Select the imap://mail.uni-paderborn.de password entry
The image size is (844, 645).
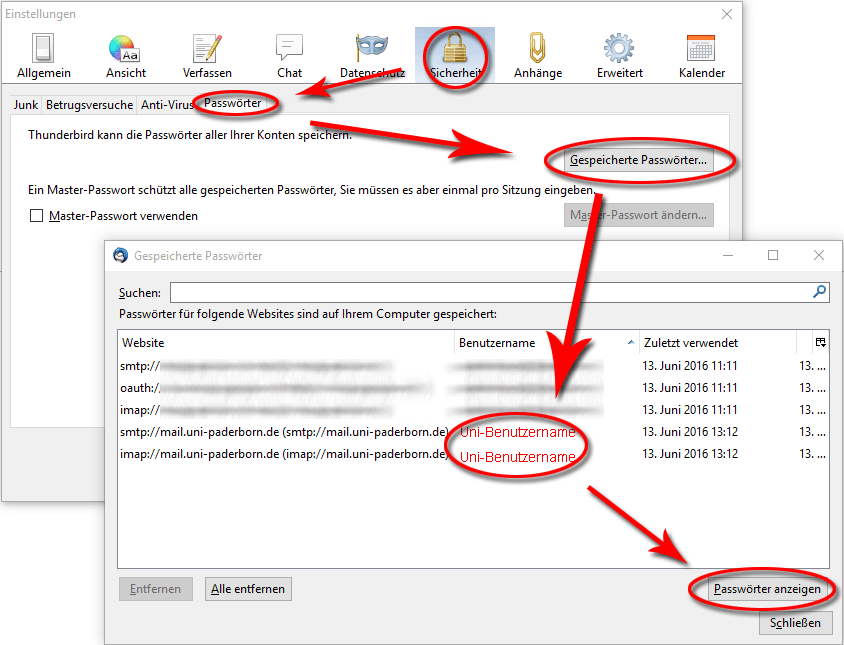coord(285,454)
